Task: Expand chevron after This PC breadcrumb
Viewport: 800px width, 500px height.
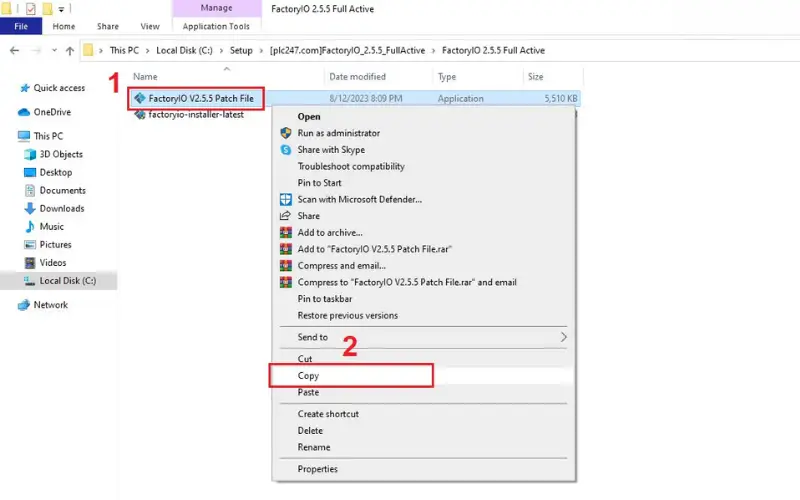Action: click(147, 51)
